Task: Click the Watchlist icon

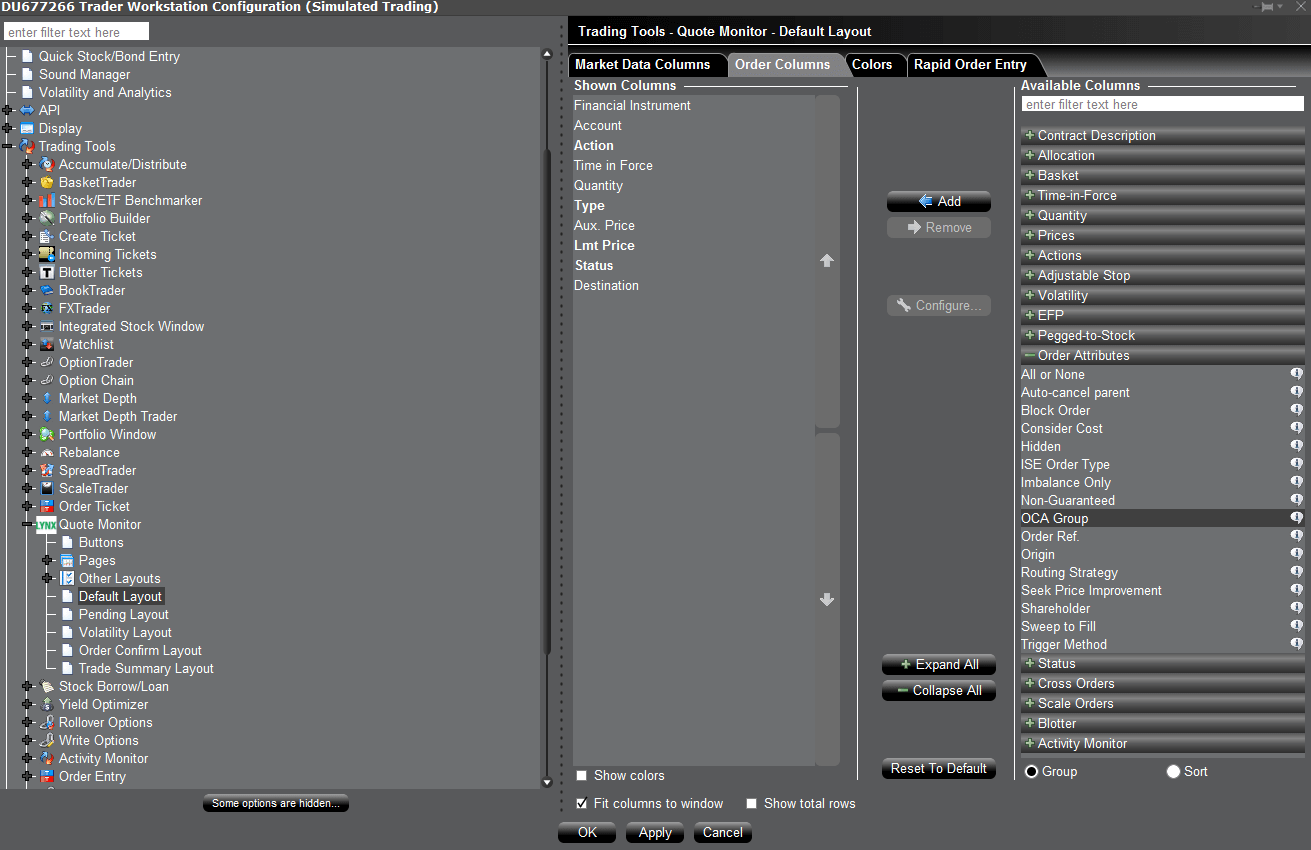Action: pyautogui.click(x=46, y=344)
